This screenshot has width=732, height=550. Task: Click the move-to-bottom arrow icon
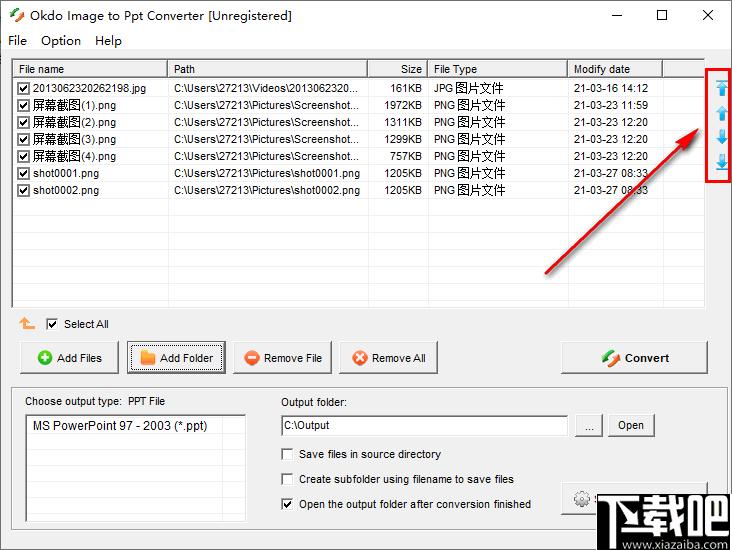[722, 162]
